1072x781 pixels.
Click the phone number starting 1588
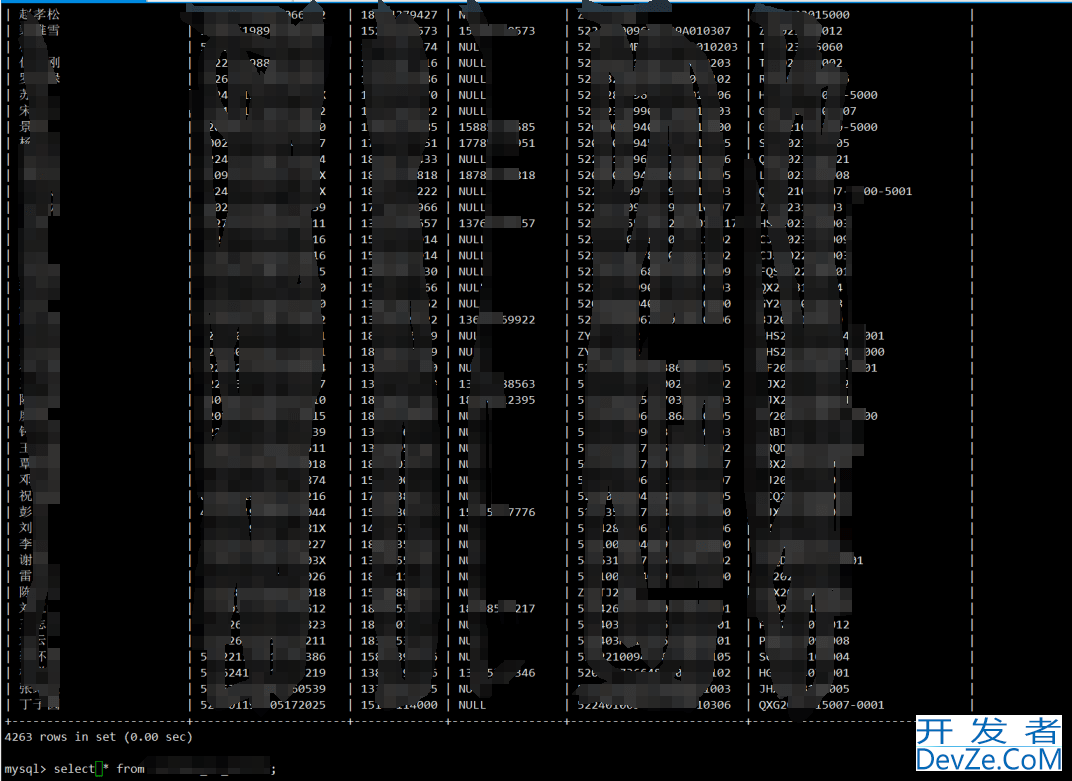(497, 127)
